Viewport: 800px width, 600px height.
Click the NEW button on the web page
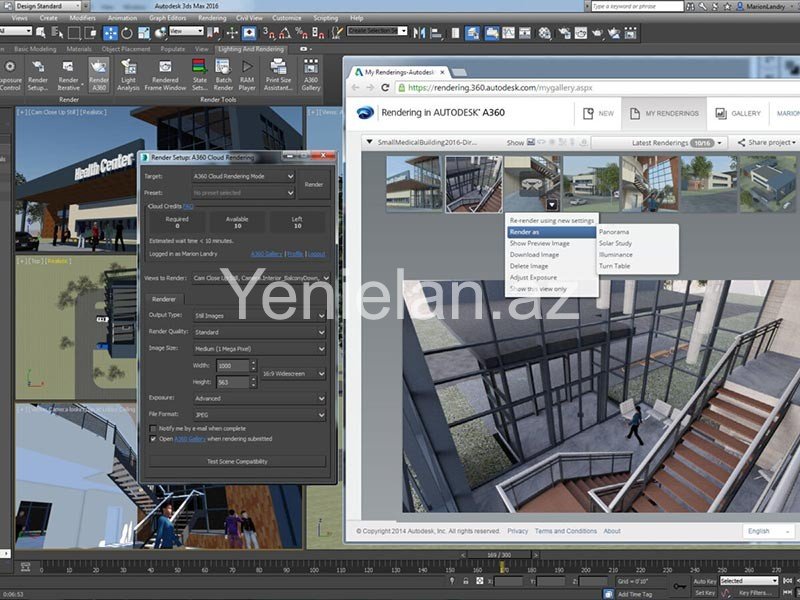(x=598, y=113)
